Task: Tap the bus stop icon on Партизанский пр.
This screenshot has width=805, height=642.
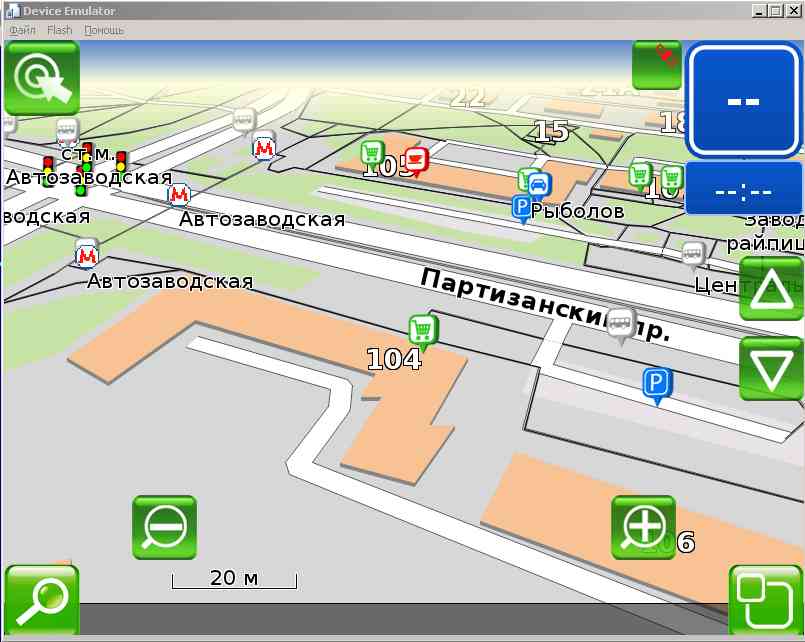Action: pos(622,323)
